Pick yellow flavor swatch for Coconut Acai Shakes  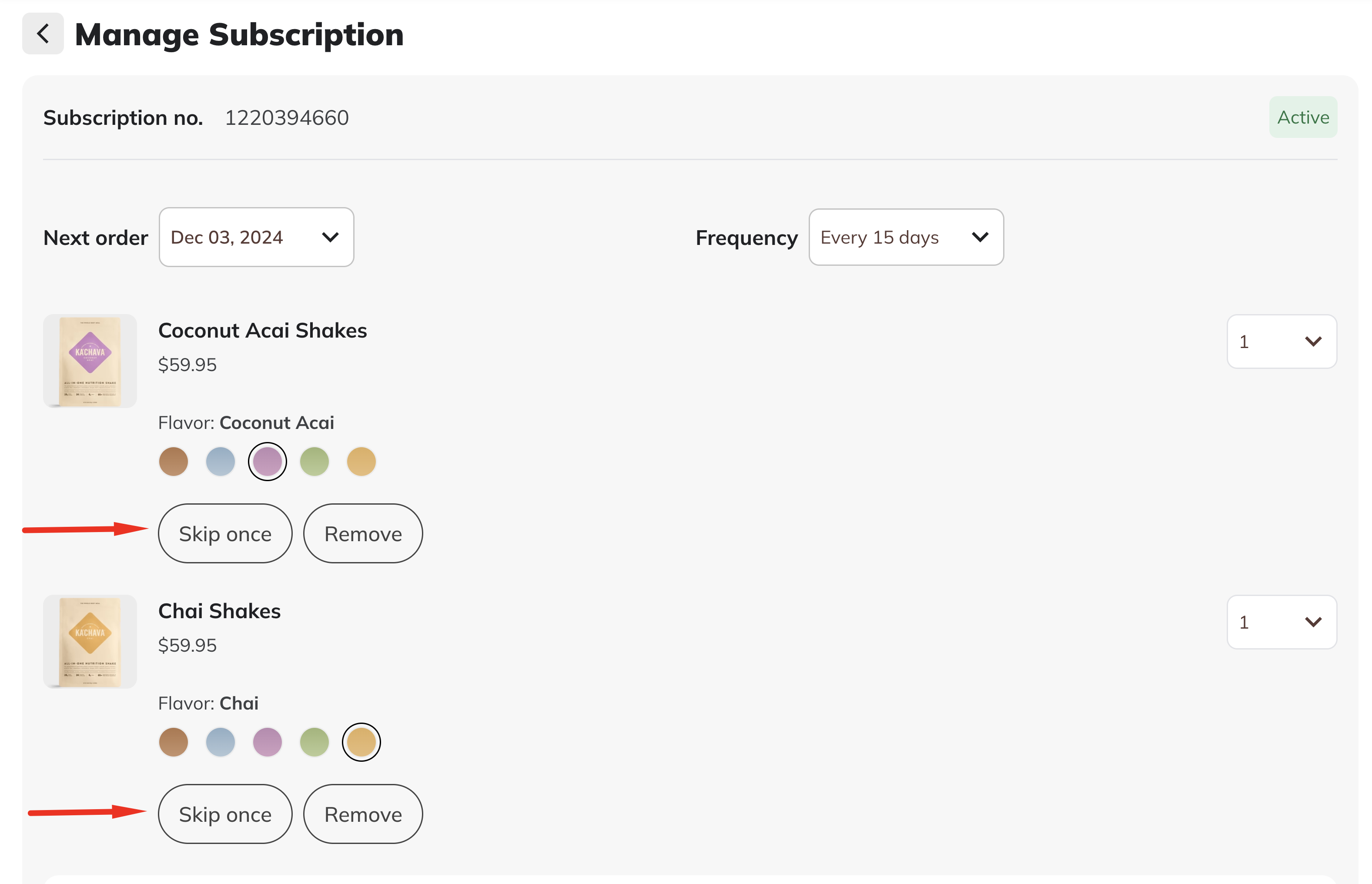pos(361,462)
